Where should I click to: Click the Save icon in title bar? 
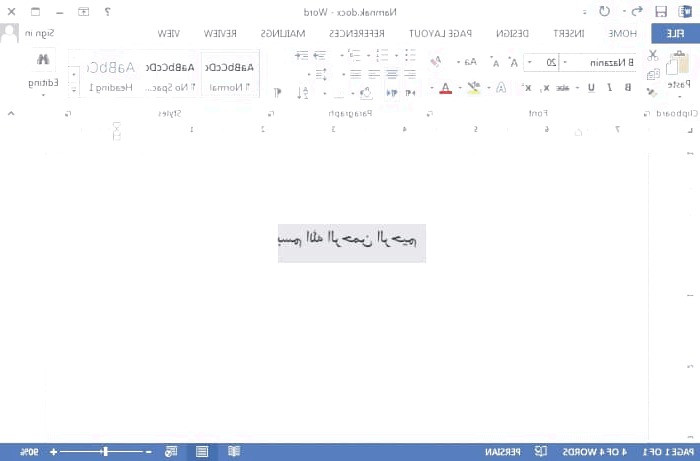pos(661,11)
